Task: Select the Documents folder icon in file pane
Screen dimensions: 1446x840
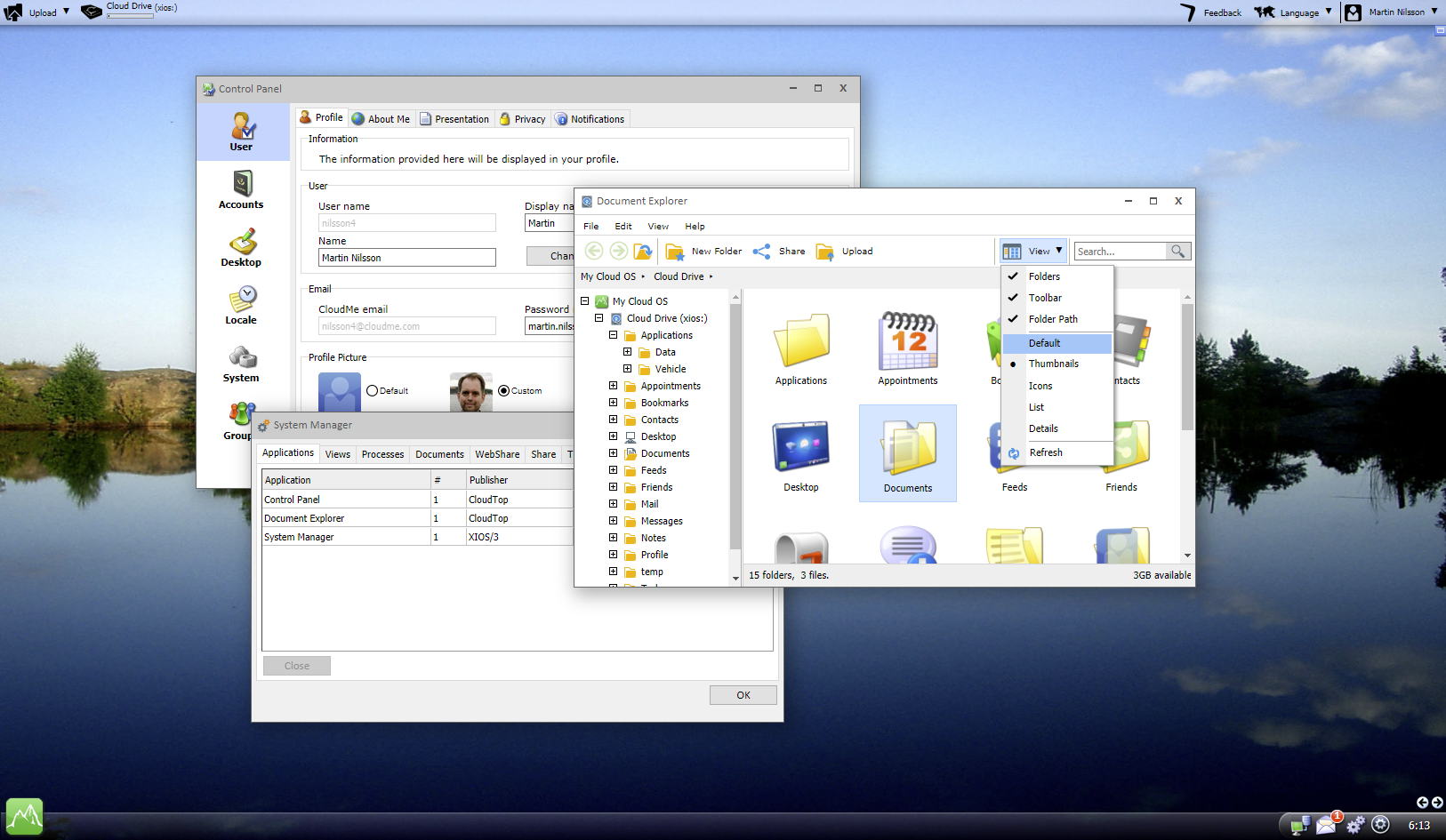Action: (908, 453)
